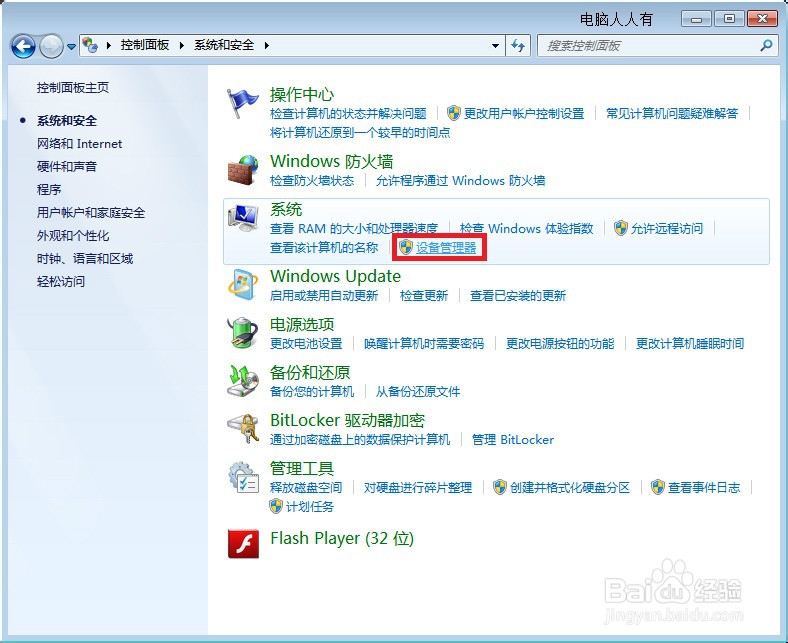Go to 控制面板主页 in sidebar
The image size is (788, 643).
coord(73,87)
